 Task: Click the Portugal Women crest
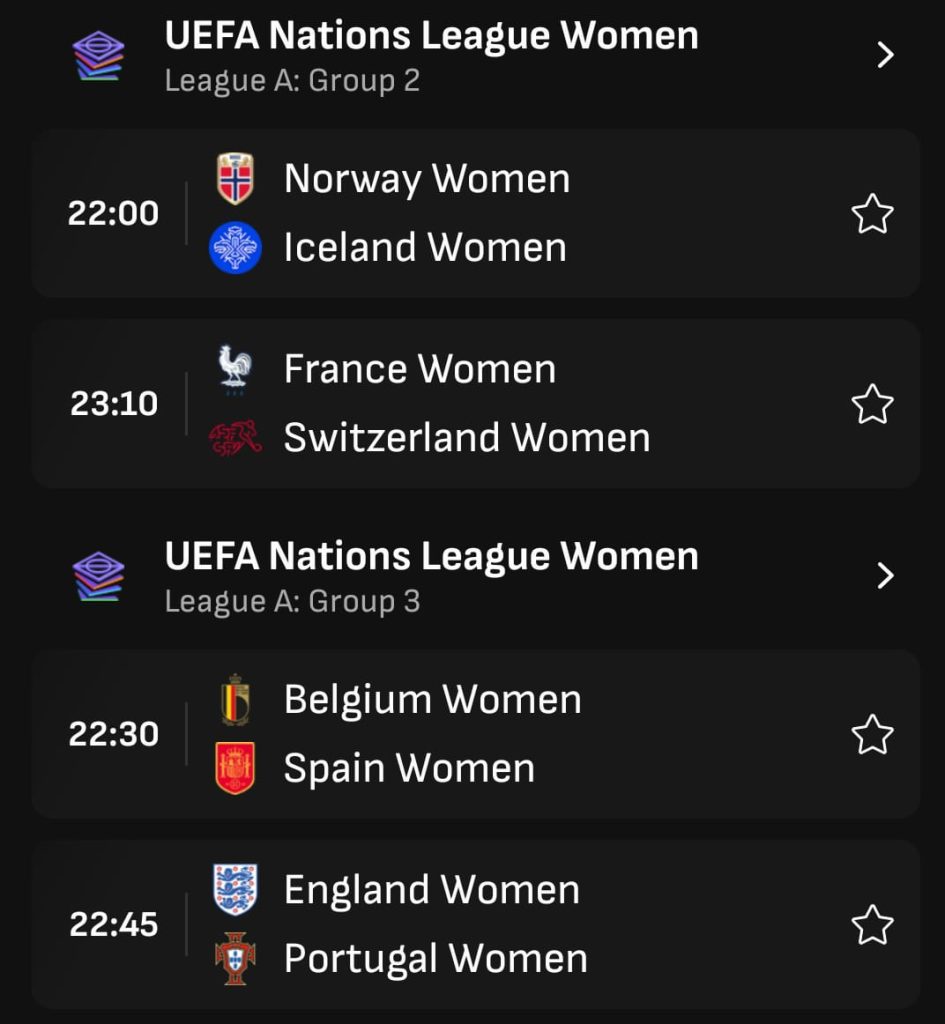tap(235, 958)
